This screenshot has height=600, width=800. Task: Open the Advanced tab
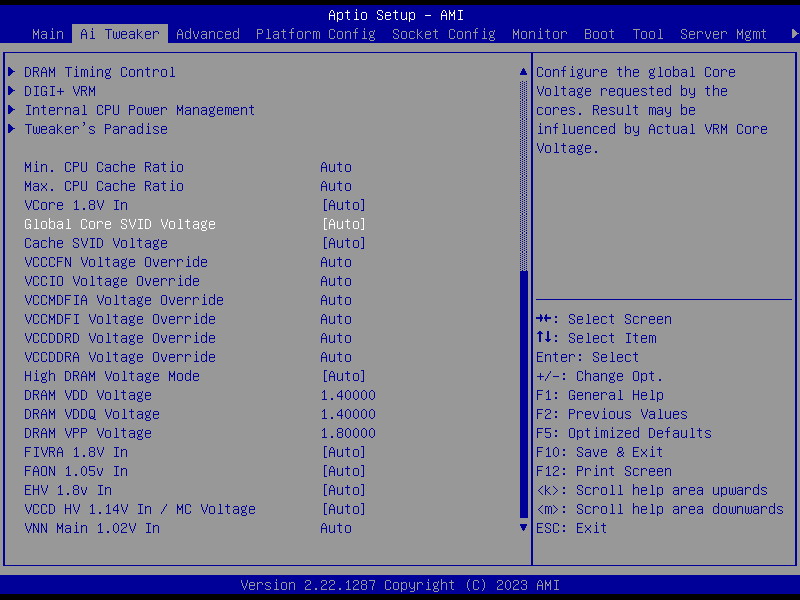(x=208, y=34)
